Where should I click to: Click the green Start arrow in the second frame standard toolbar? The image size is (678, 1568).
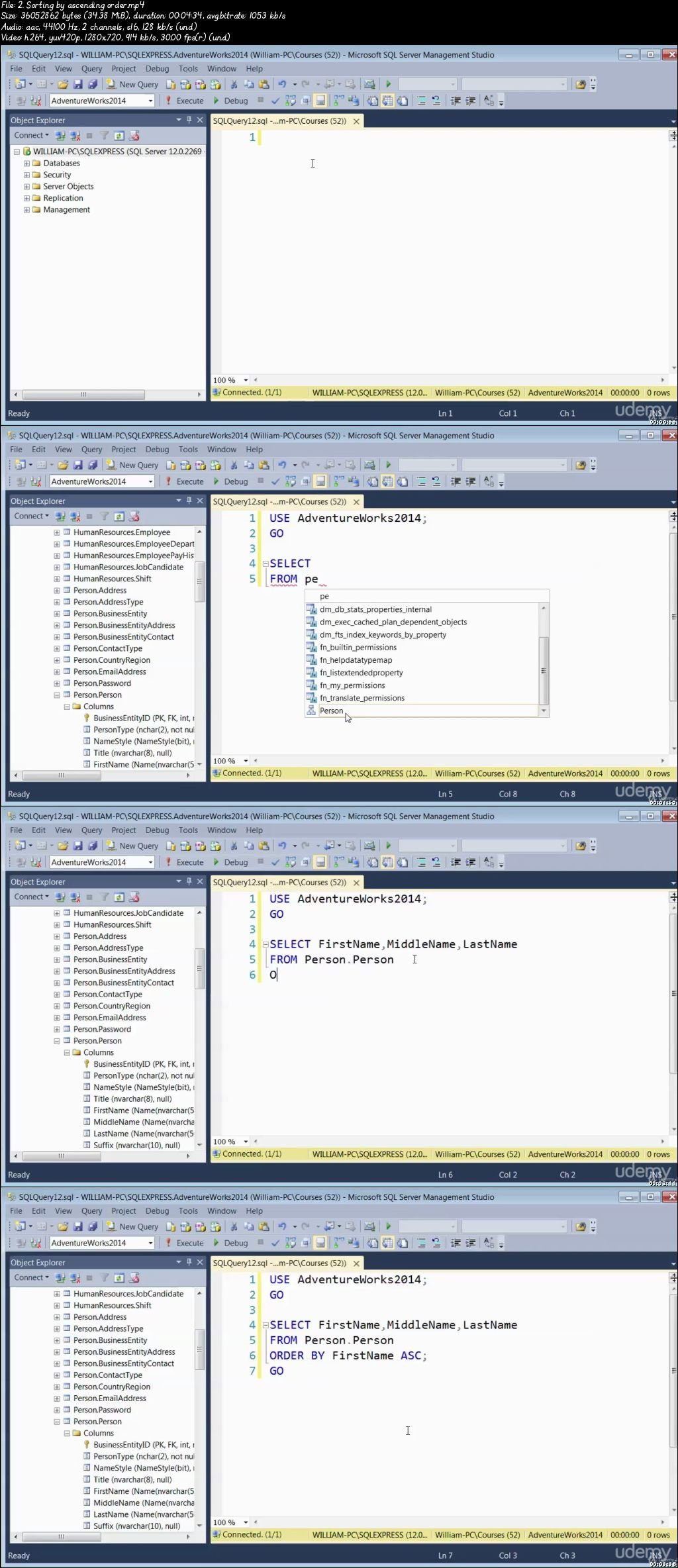pos(389,465)
